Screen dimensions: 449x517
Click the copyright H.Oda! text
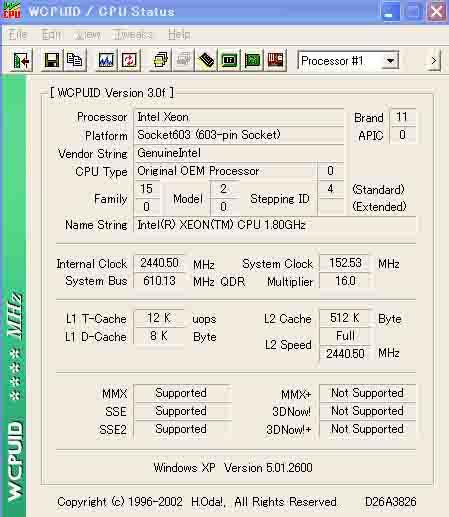pyautogui.click(x=197, y=502)
